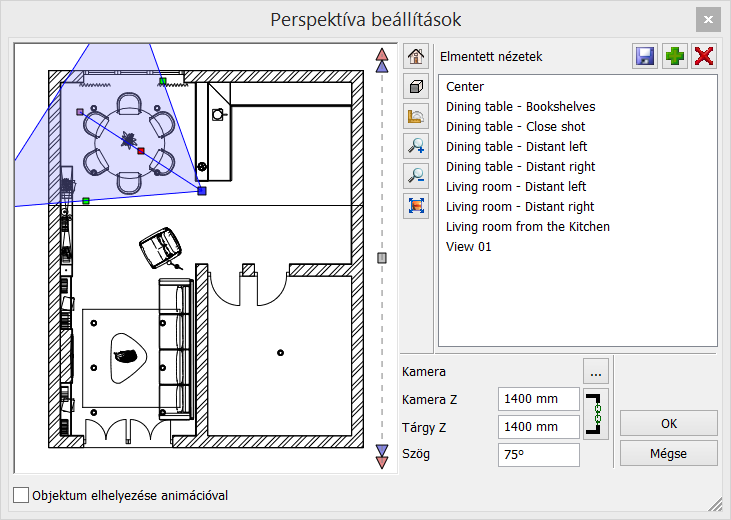731x520 pixels.
Task: Zoom in with the magnifier plus icon
Action: tap(416, 147)
